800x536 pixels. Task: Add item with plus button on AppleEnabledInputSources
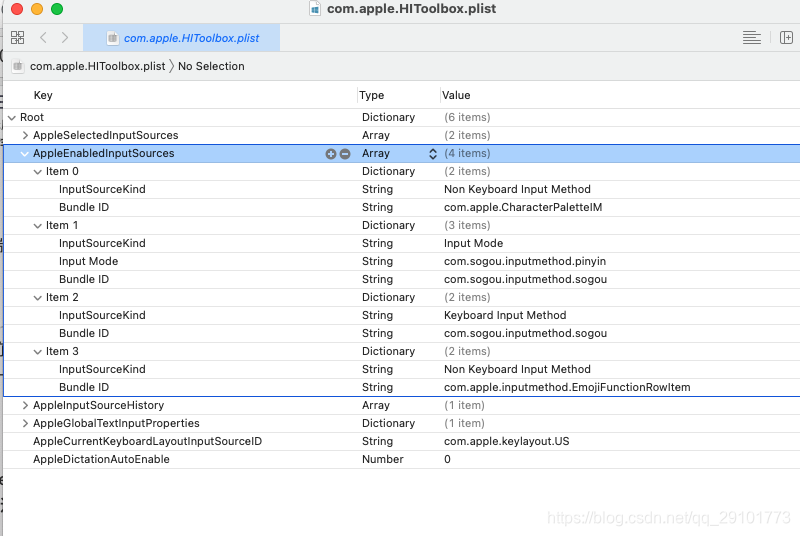point(331,154)
